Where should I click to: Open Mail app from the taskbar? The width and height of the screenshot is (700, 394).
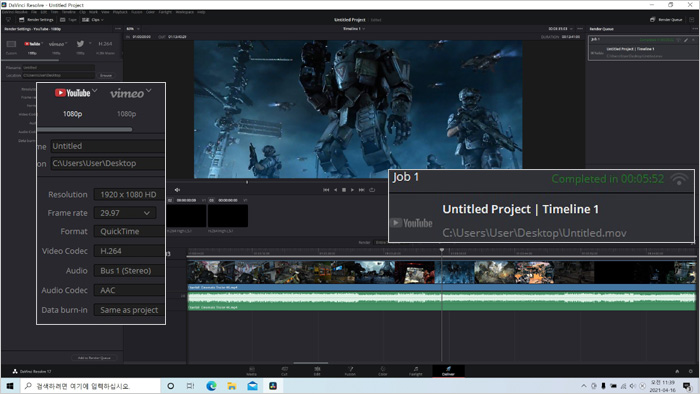click(252, 386)
